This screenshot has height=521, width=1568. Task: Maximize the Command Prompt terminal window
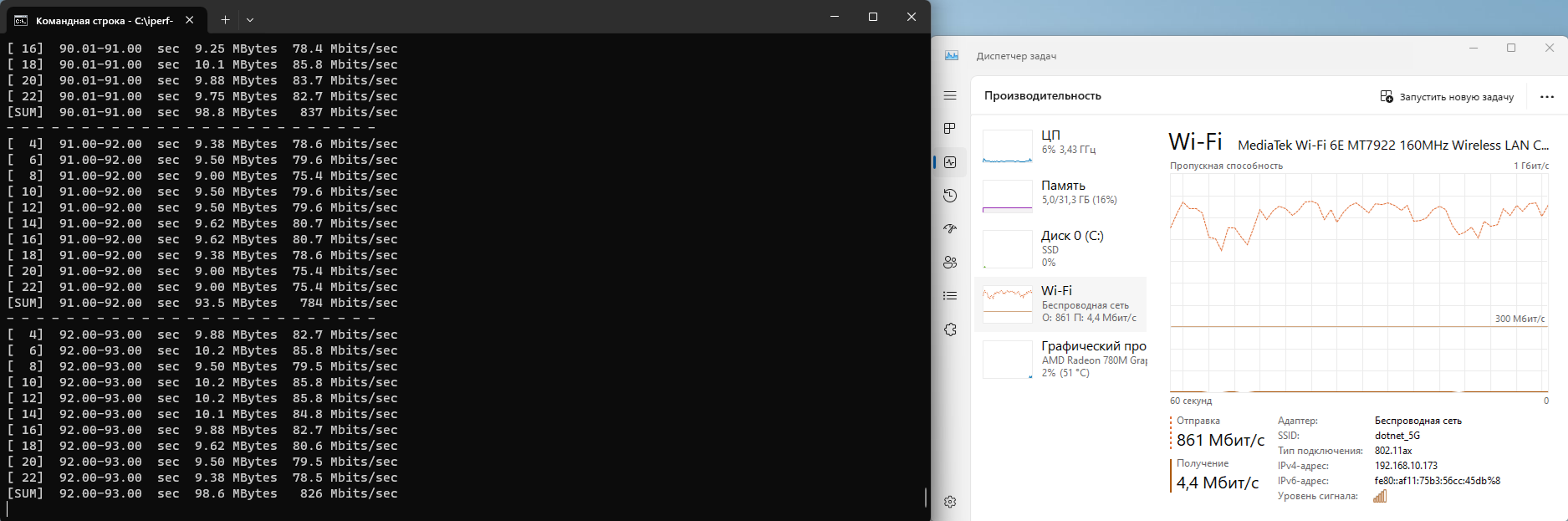pyautogui.click(x=873, y=17)
